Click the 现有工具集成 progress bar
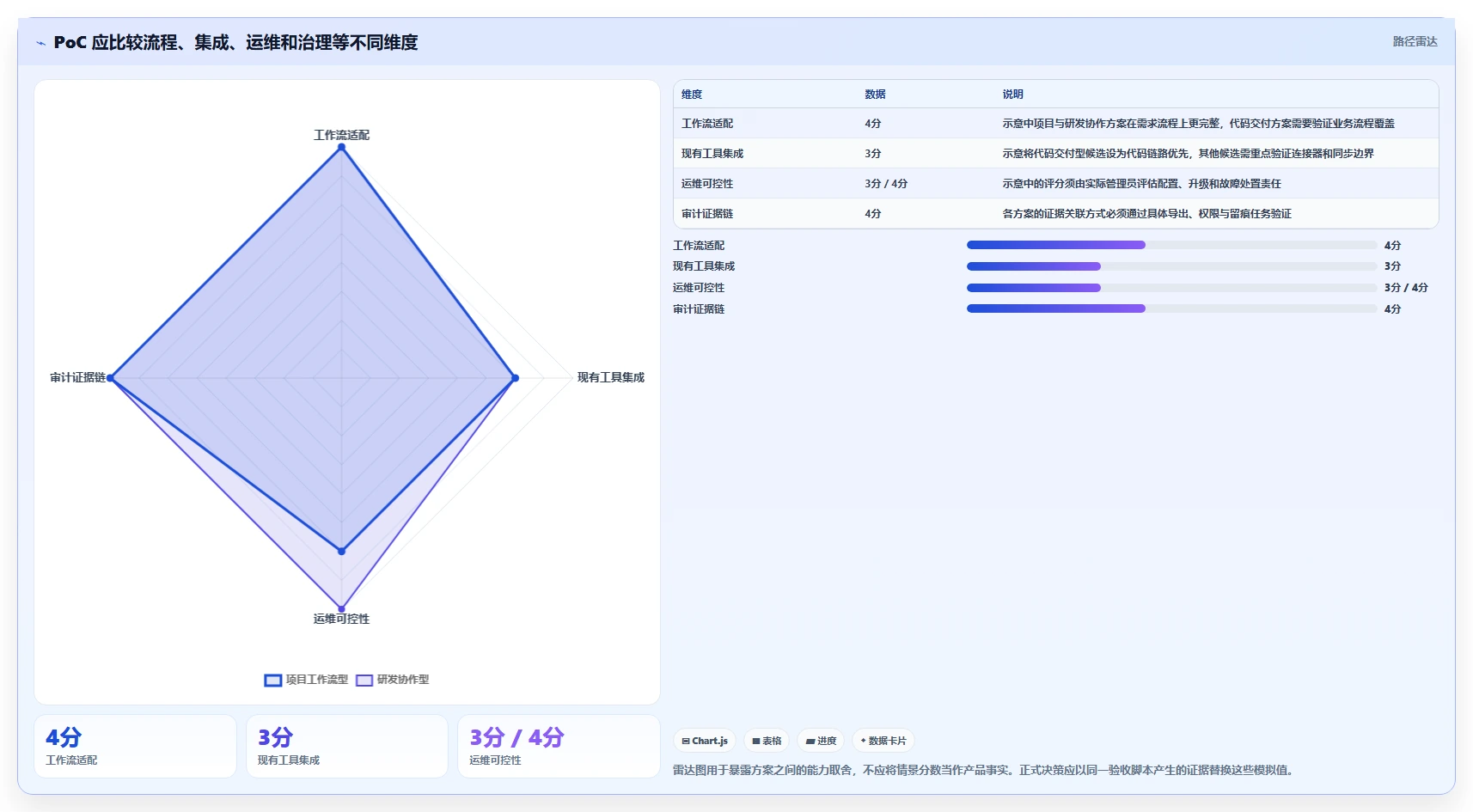1473x812 pixels. point(1171,266)
